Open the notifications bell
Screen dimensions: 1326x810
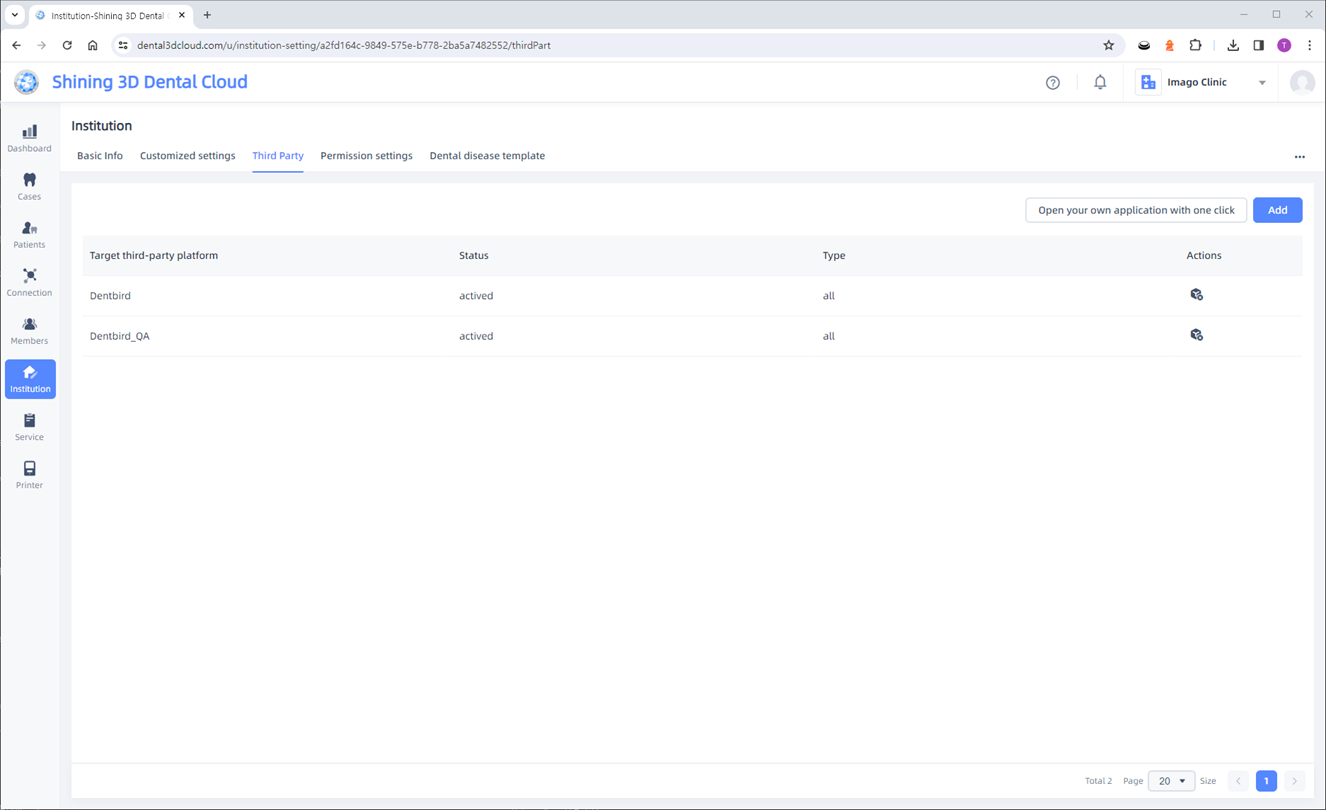click(1100, 83)
